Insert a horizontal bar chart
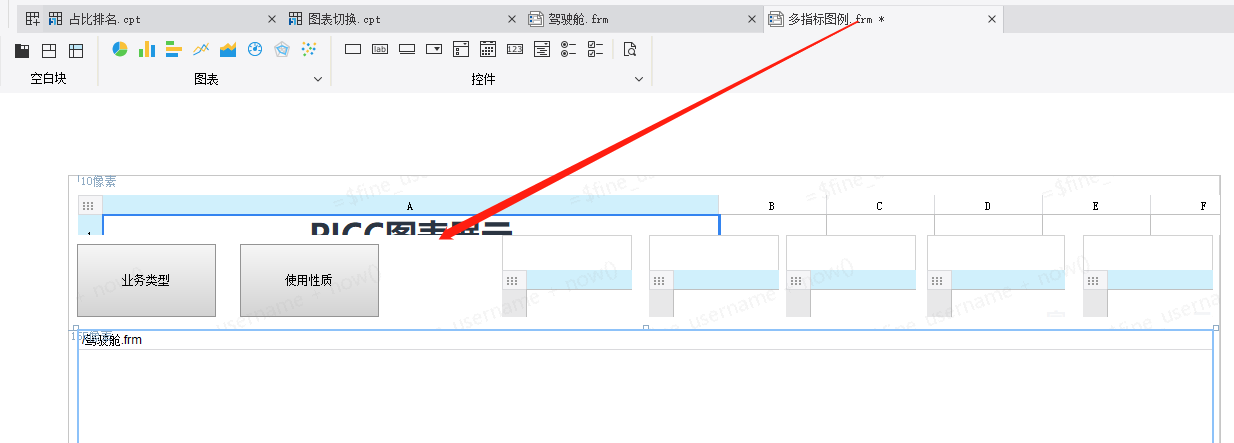Viewport: 1234px width, 443px height. (173, 49)
